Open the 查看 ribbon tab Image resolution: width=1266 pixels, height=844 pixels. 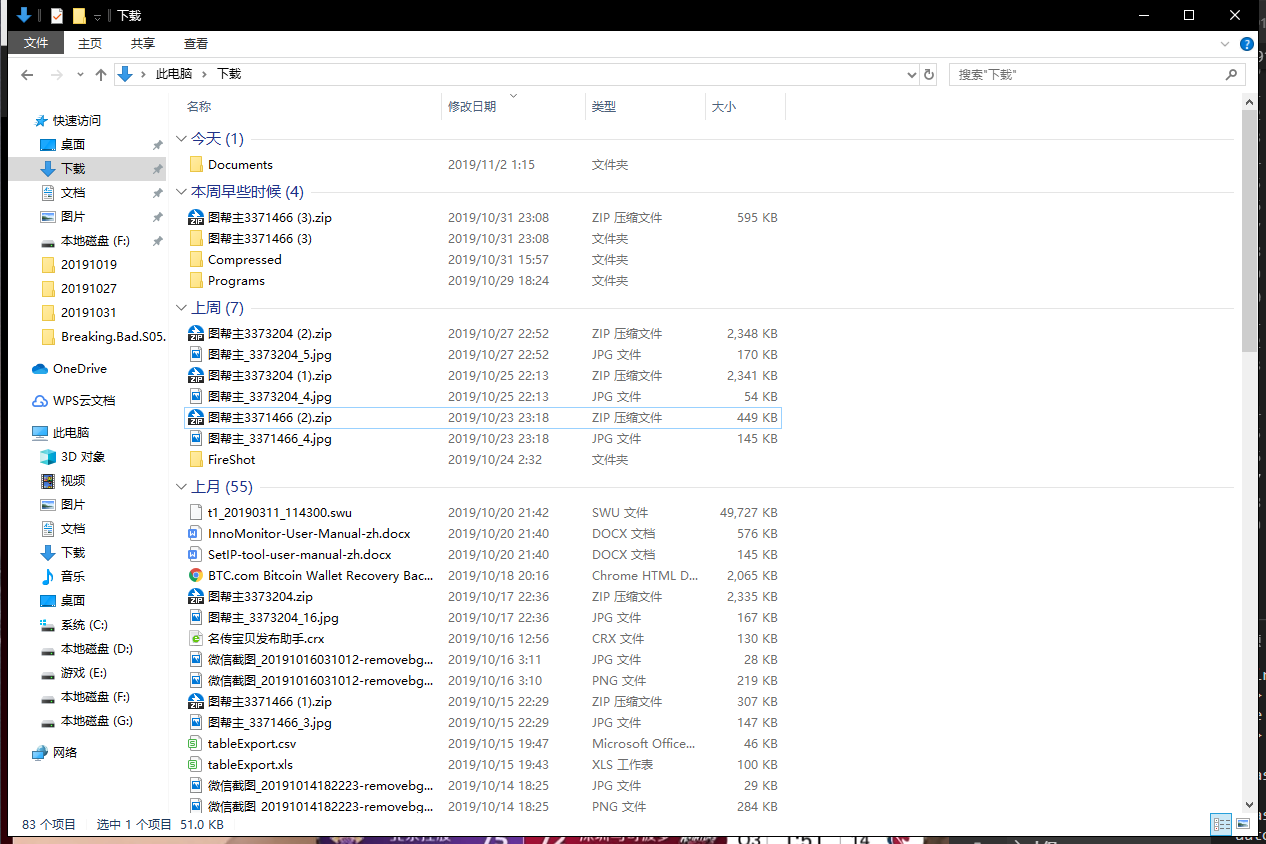tap(196, 43)
